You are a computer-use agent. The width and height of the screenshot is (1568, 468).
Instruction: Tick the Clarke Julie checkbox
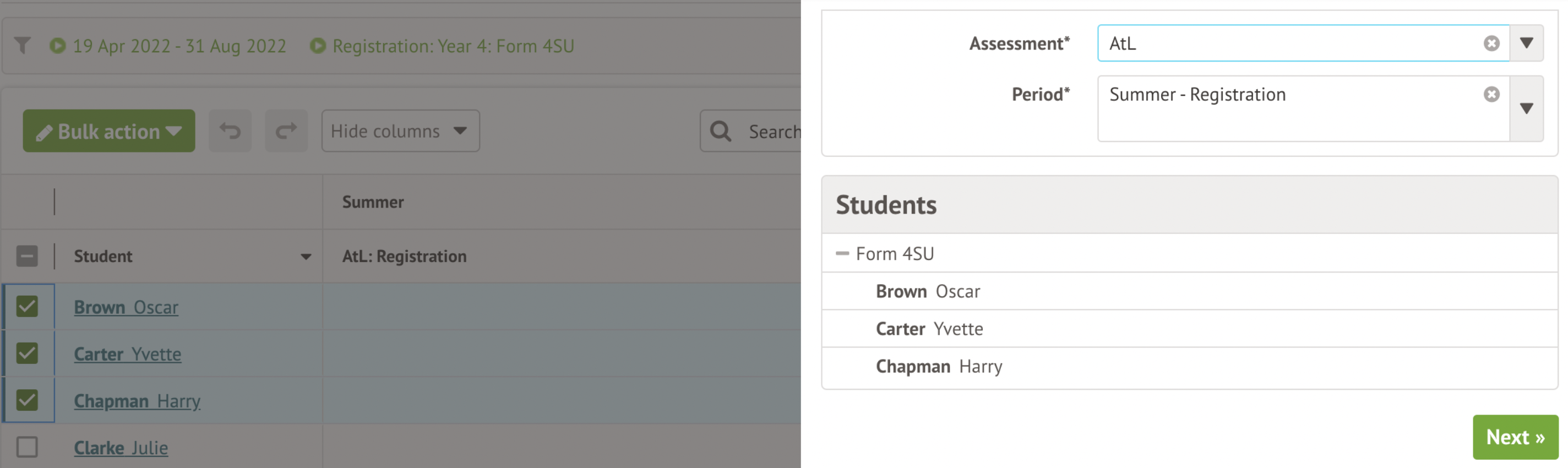coord(28,447)
